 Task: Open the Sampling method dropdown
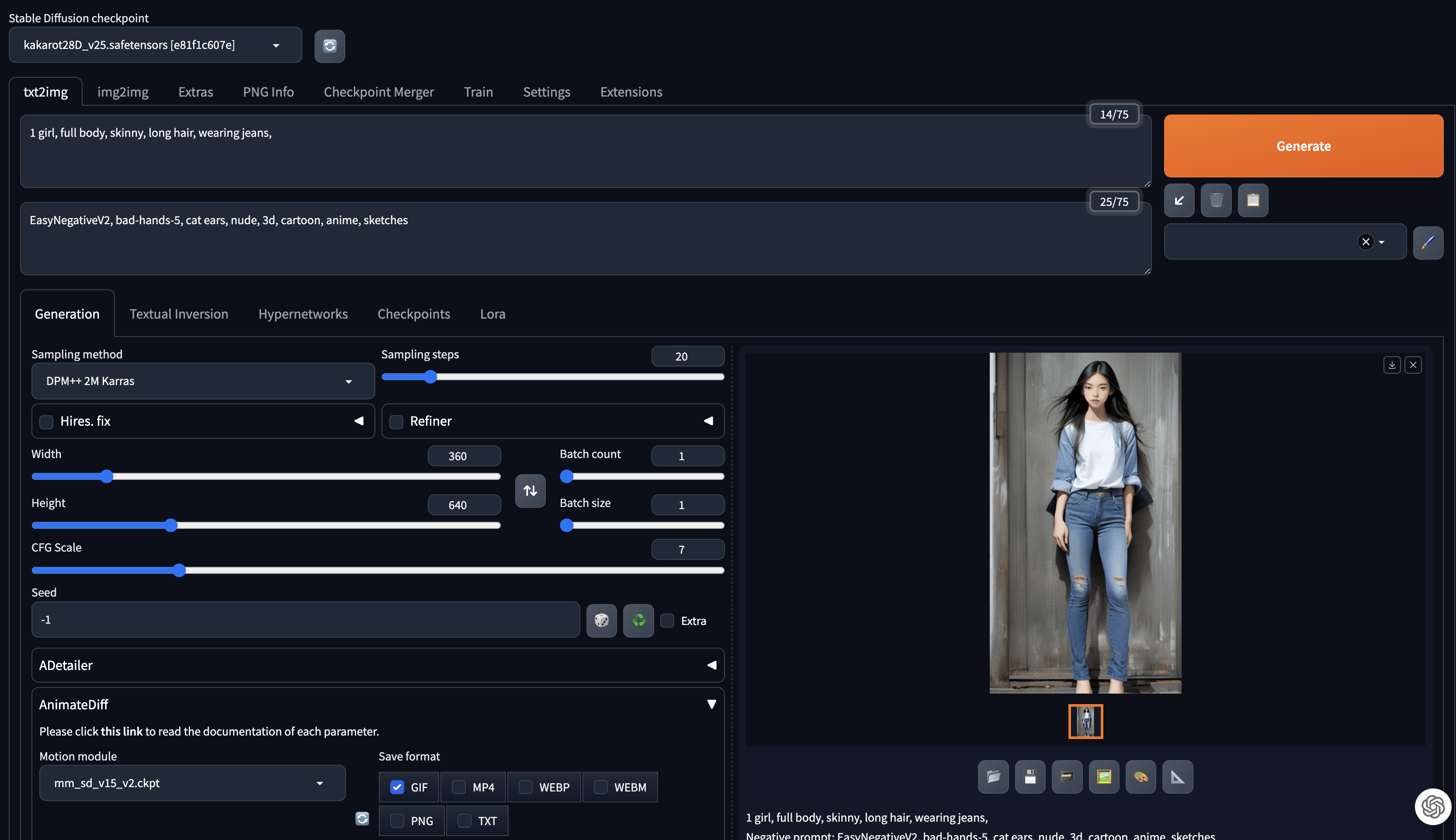202,382
